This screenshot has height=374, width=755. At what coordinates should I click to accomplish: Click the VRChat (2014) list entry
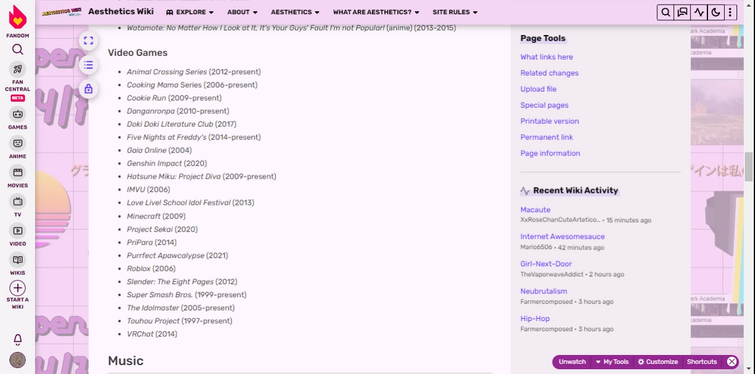(152, 334)
